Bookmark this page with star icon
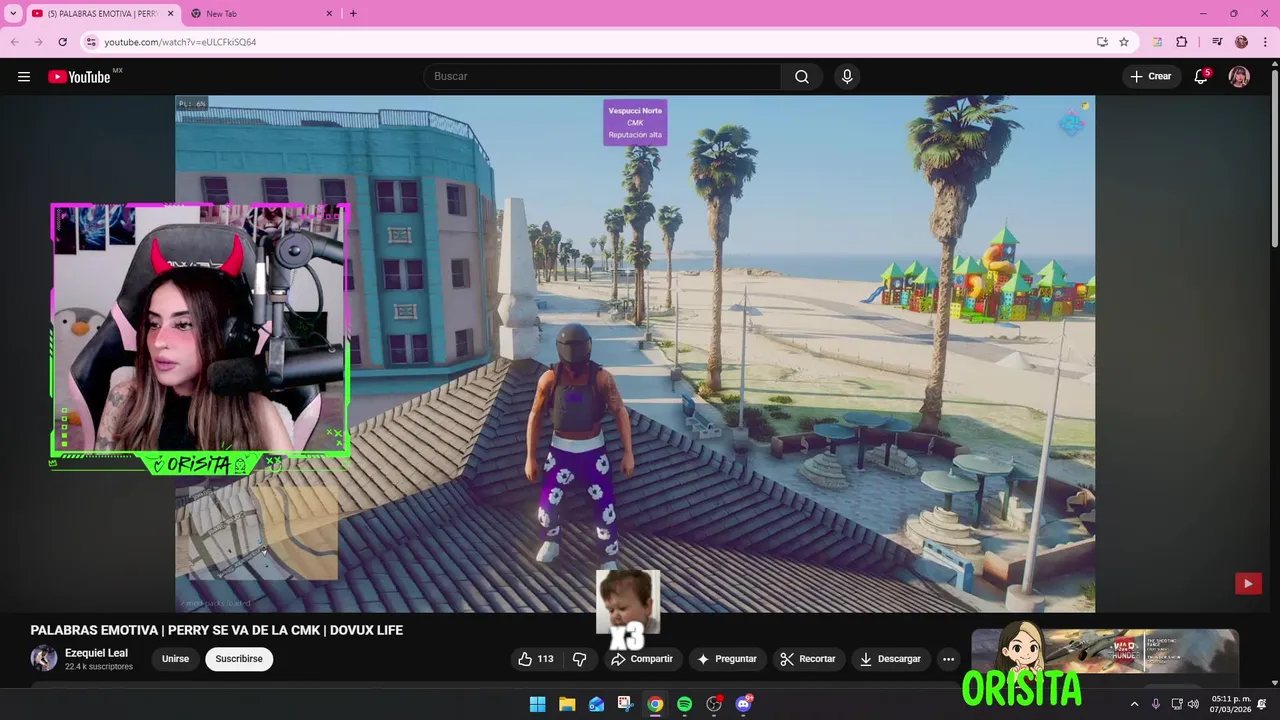1280x720 pixels. point(1124,42)
